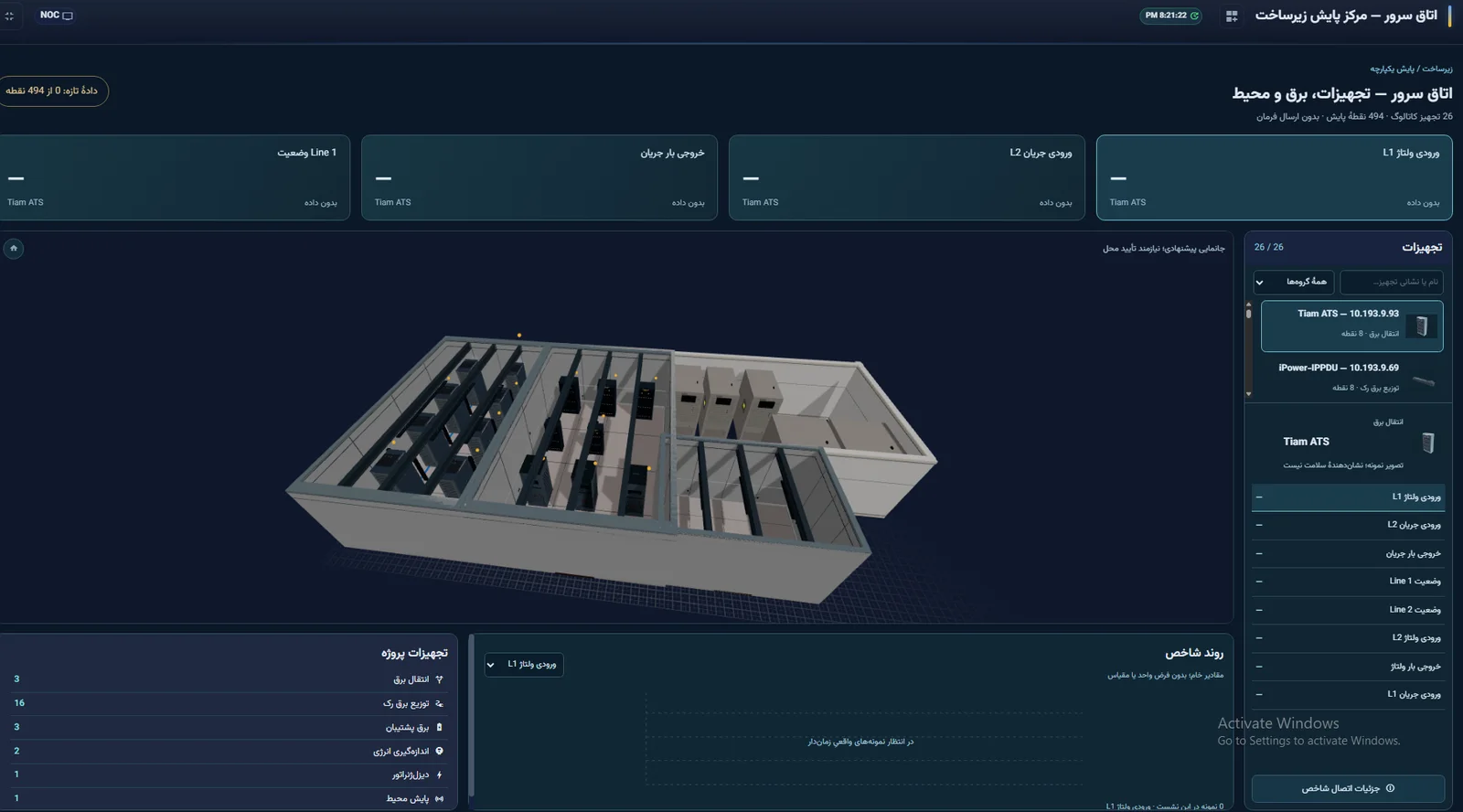Select ورودی ولتاژ L1 in the indicator list
The height and width of the screenshot is (812, 1463).
(x=1348, y=497)
